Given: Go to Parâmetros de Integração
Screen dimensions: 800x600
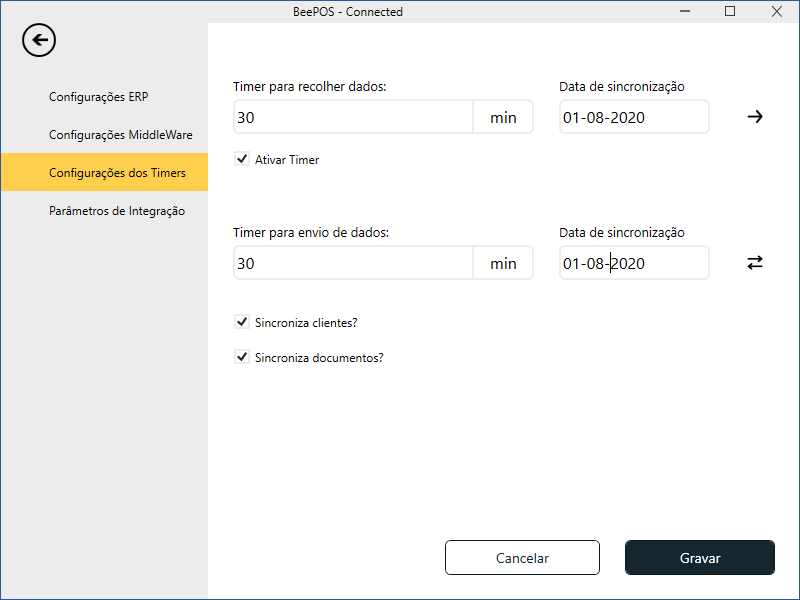Looking at the screenshot, I should pos(117,211).
